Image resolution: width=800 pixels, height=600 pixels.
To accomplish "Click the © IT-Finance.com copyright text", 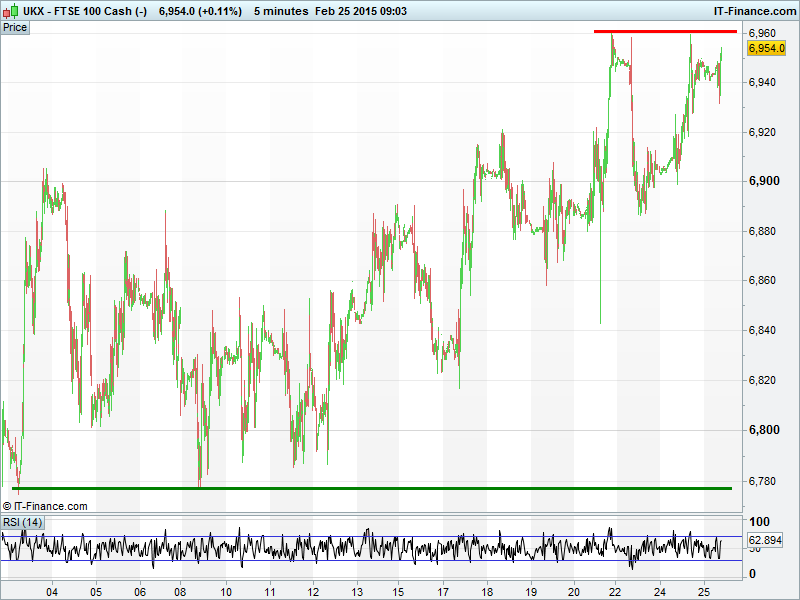I will pos(45,506).
